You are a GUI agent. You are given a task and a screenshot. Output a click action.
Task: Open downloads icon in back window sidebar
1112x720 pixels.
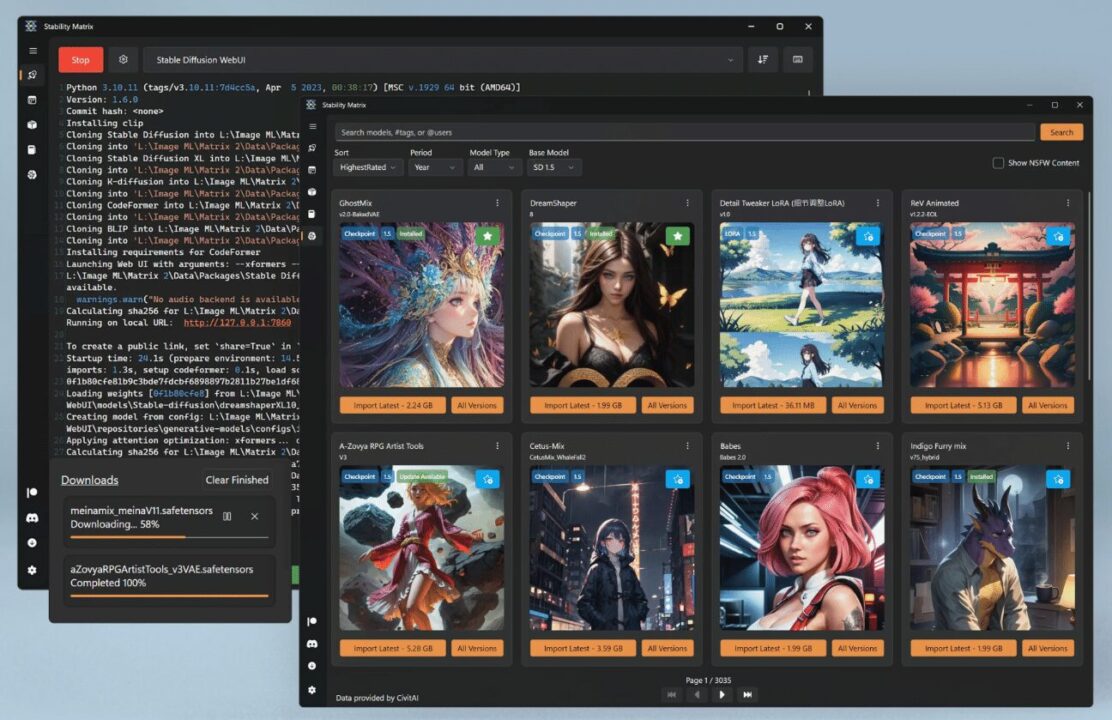32,543
